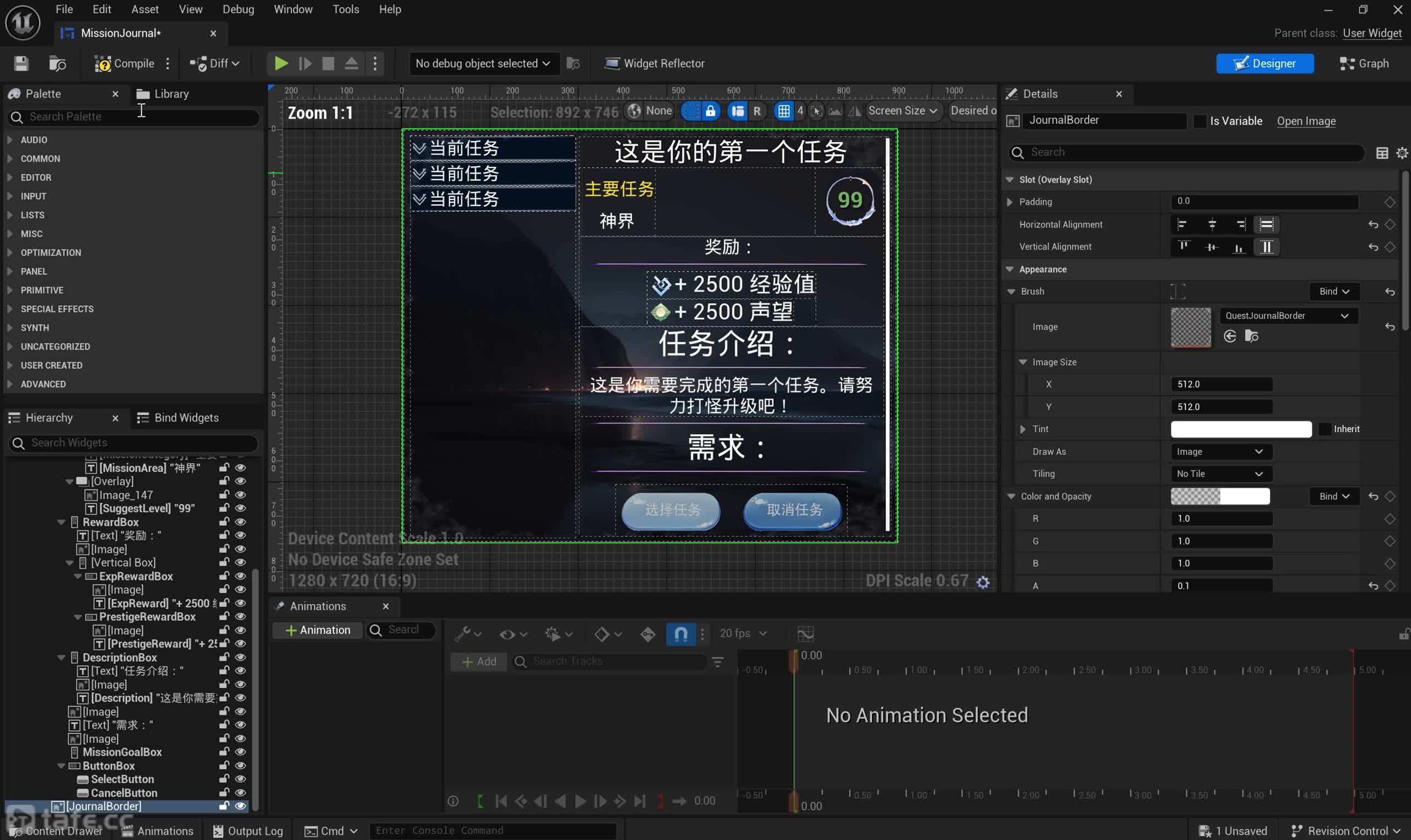
Task: Toggle visibility of SelectButton widget
Action: 240,780
